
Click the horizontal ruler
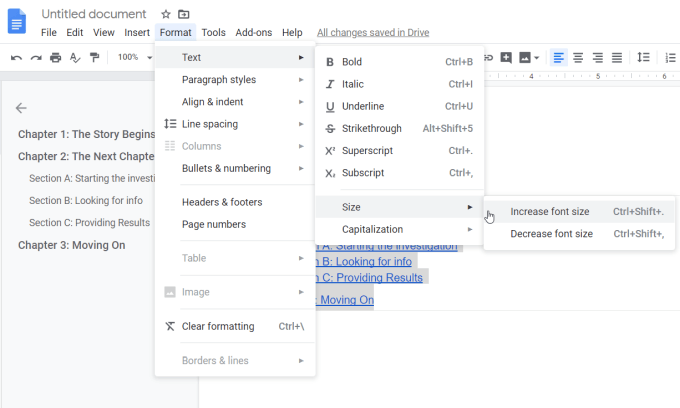click(x=581, y=76)
